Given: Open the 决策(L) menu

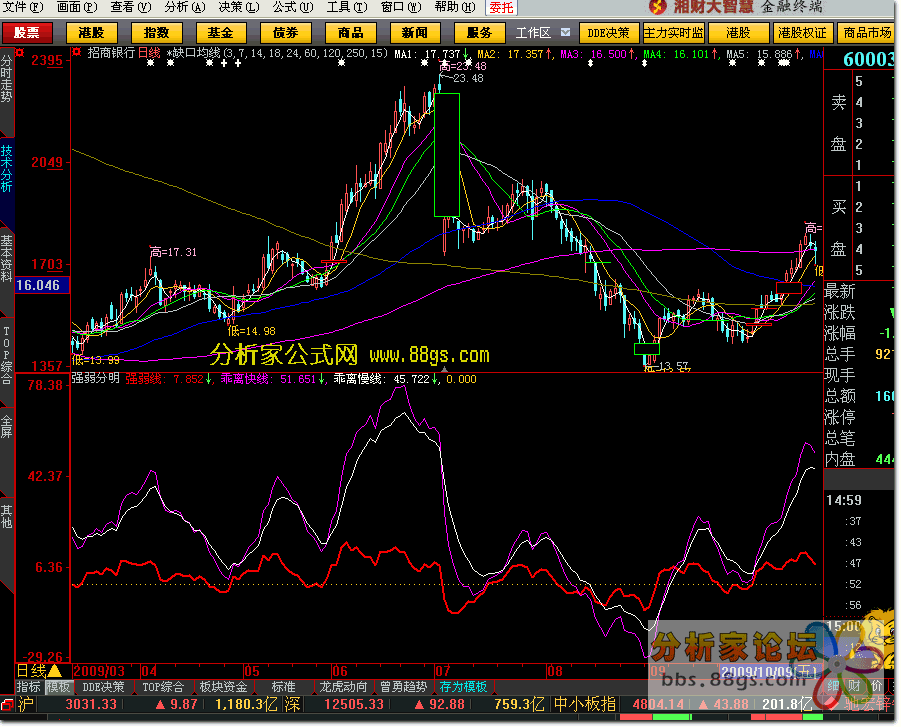Looking at the screenshot, I should pyautogui.click(x=239, y=7).
